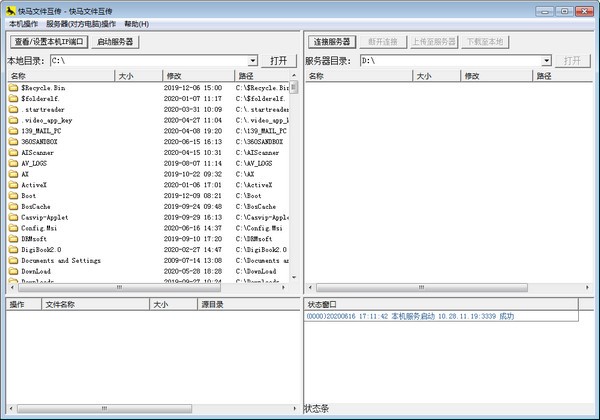Sort local files by 修改 column header
600x420 pixels.
[x=198, y=76]
